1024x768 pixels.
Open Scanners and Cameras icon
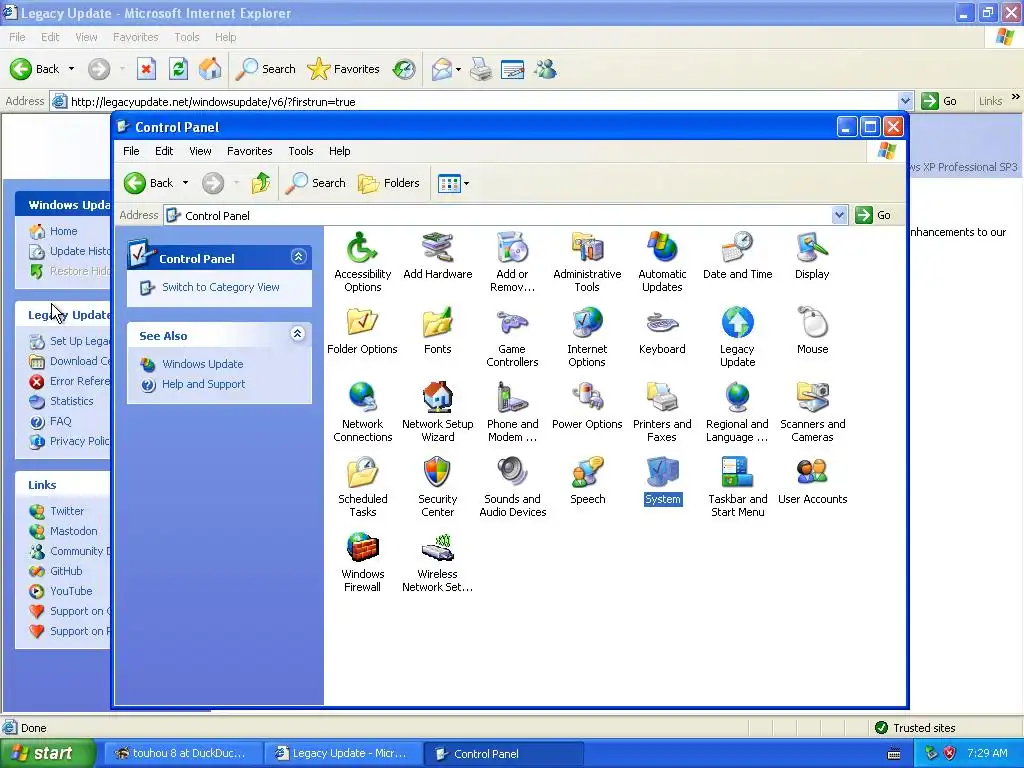pos(812,413)
